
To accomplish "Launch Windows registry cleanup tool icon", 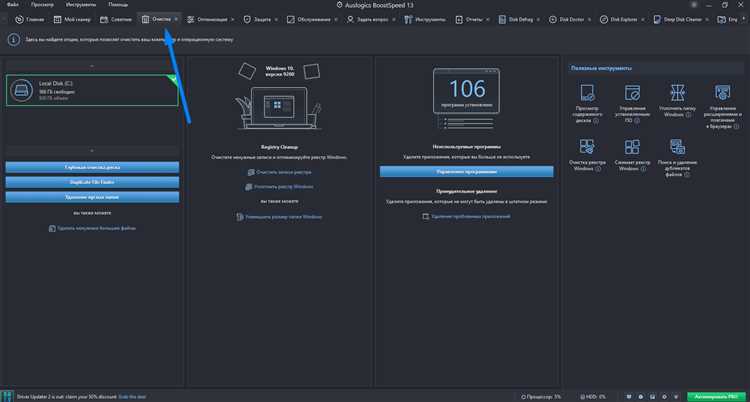I will point(587,147).
